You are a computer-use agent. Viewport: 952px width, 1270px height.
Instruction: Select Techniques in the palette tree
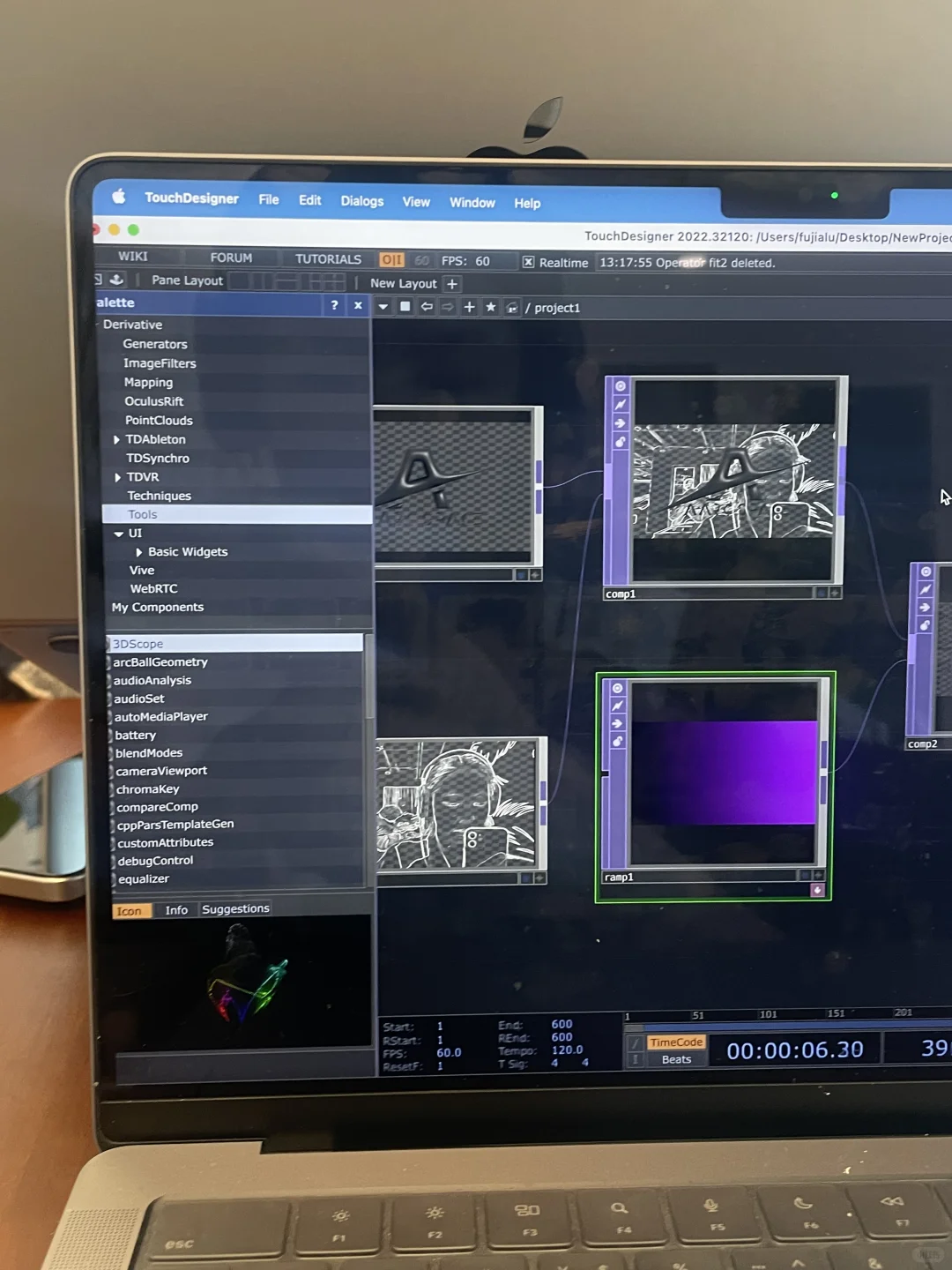[159, 496]
